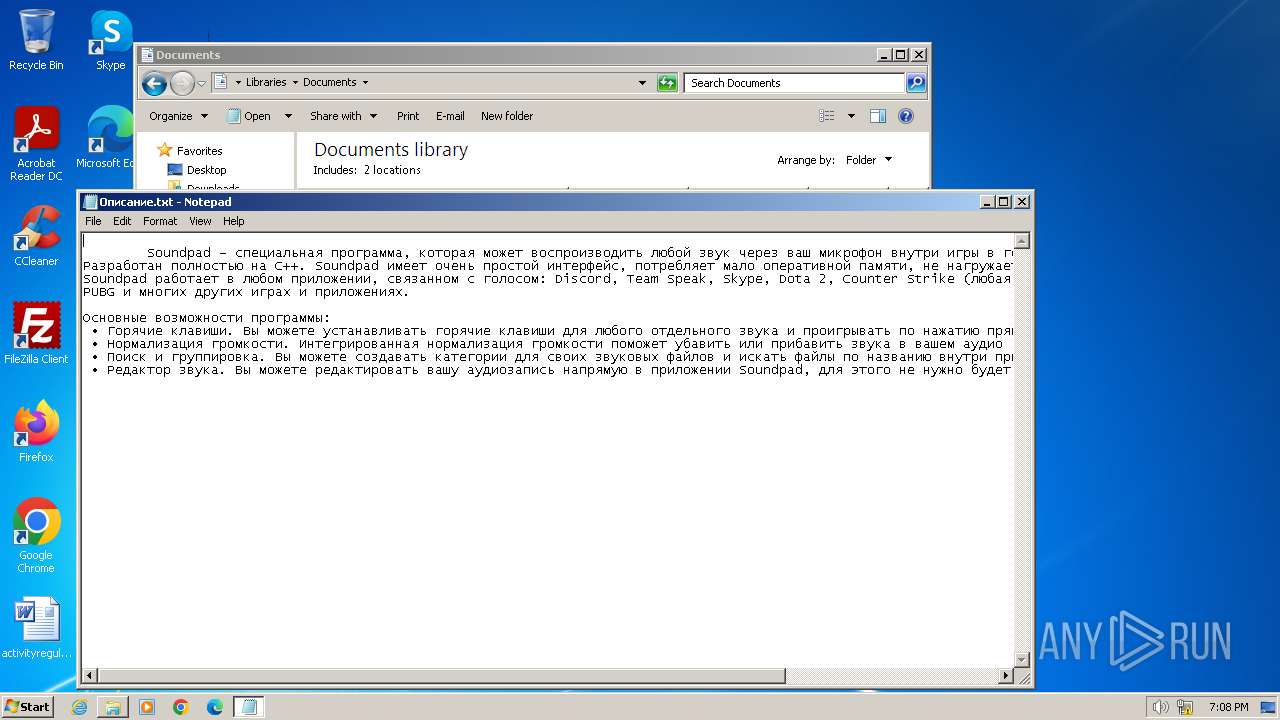Screen dimensions: 1280x720
Task: Click the '2 locations' link
Action: 392,170
